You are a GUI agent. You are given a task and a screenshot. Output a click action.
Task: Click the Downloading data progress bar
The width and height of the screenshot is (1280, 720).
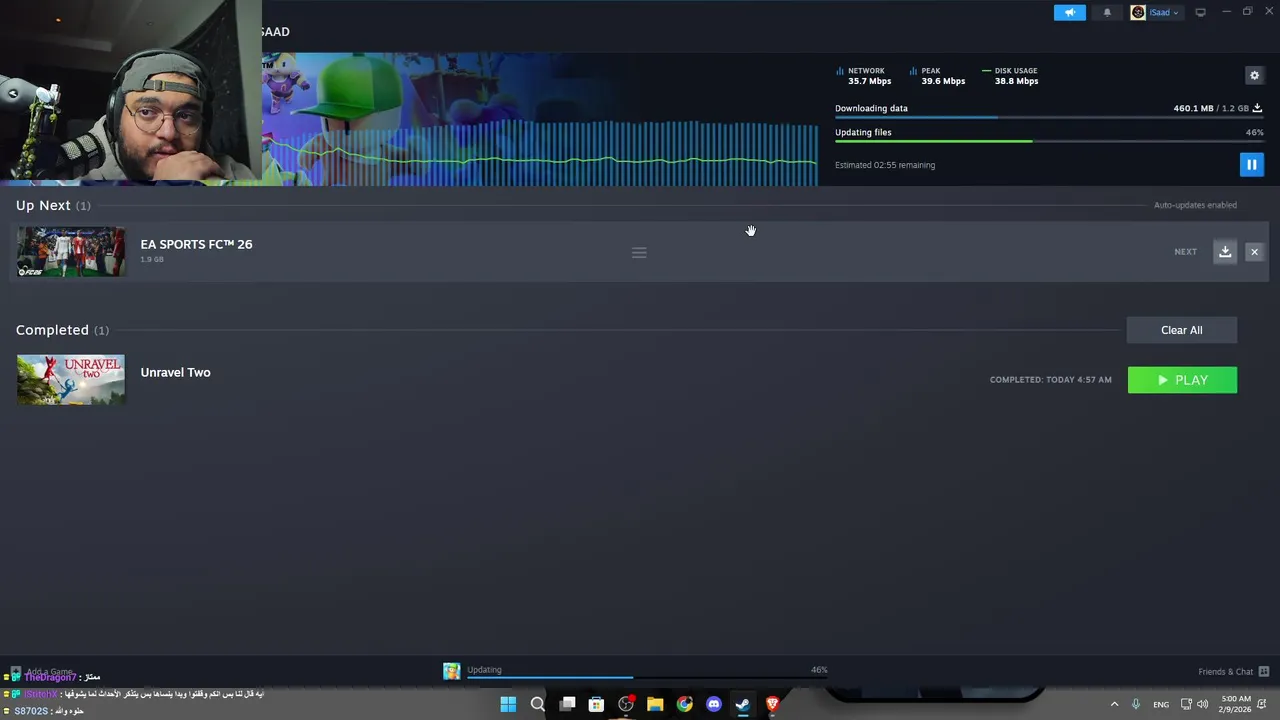pyautogui.click(x=1049, y=117)
